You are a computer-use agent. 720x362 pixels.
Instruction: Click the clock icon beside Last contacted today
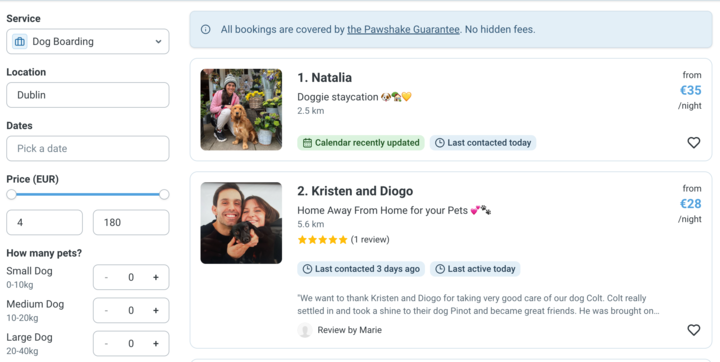pyautogui.click(x=439, y=143)
